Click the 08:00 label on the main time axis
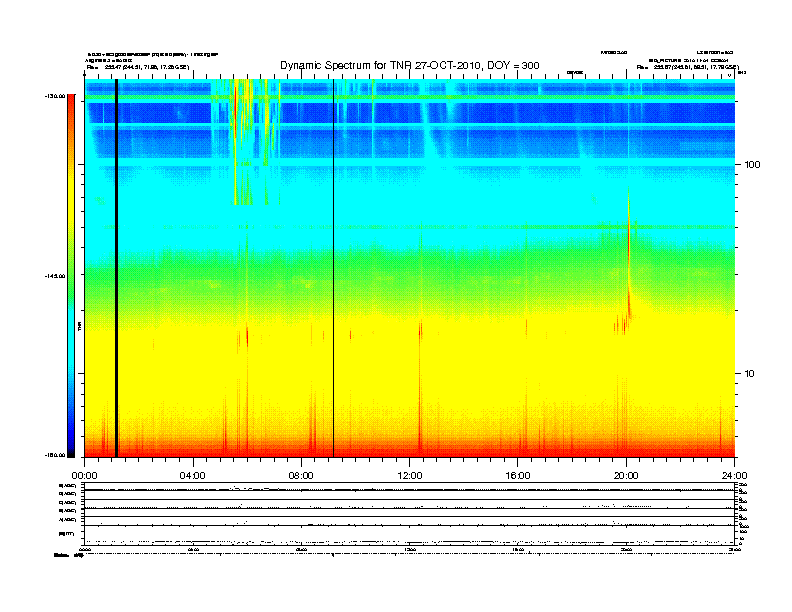The width and height of the screenshot is (792, 612). point(301,476)
